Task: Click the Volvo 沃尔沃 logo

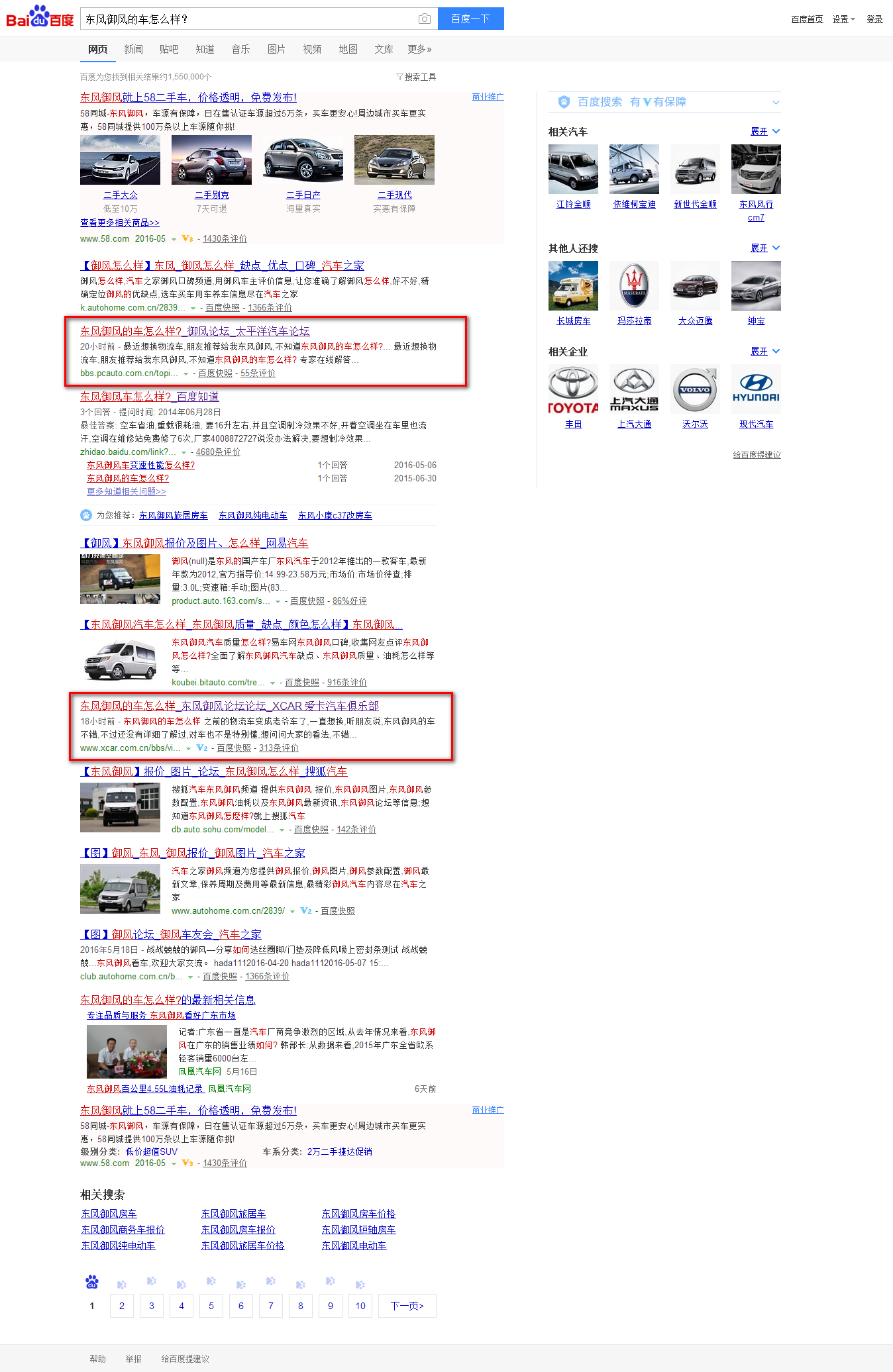Action: pos(695,389)
